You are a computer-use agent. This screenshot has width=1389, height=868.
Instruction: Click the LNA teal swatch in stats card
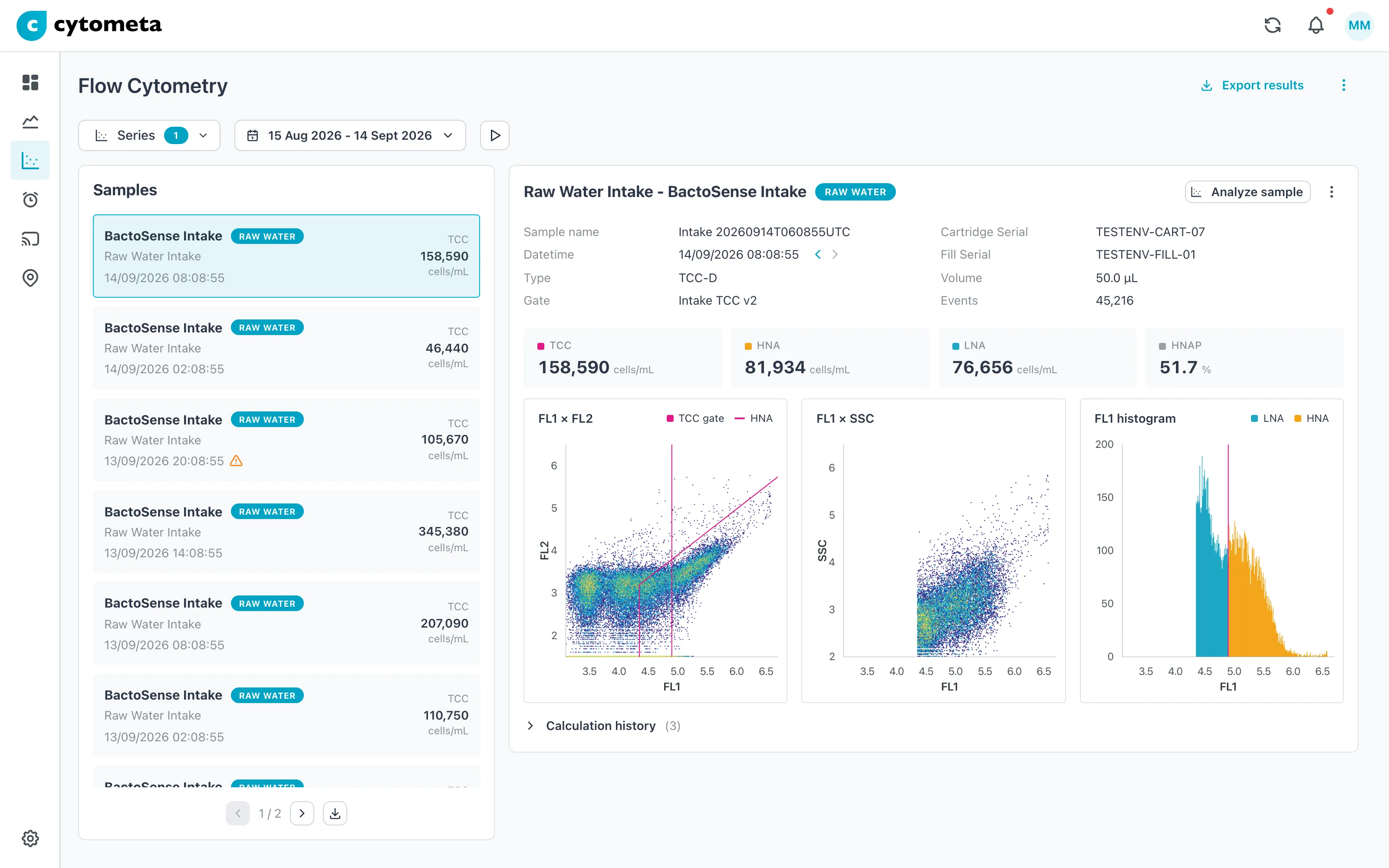tap(956, 345)
